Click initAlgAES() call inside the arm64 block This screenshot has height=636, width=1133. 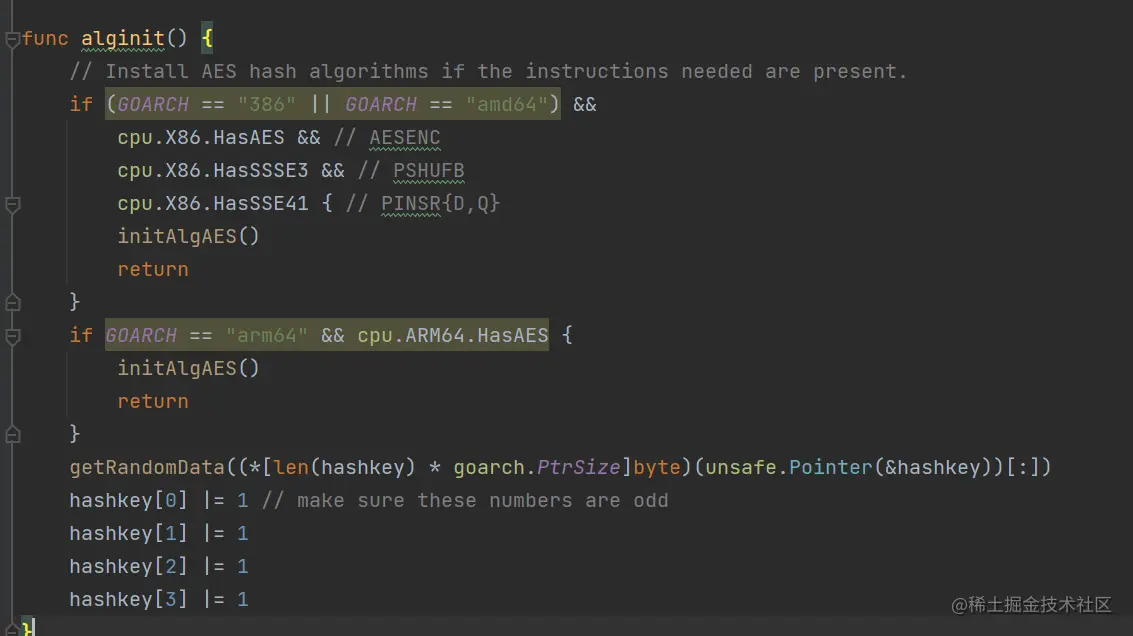point(188,369)
